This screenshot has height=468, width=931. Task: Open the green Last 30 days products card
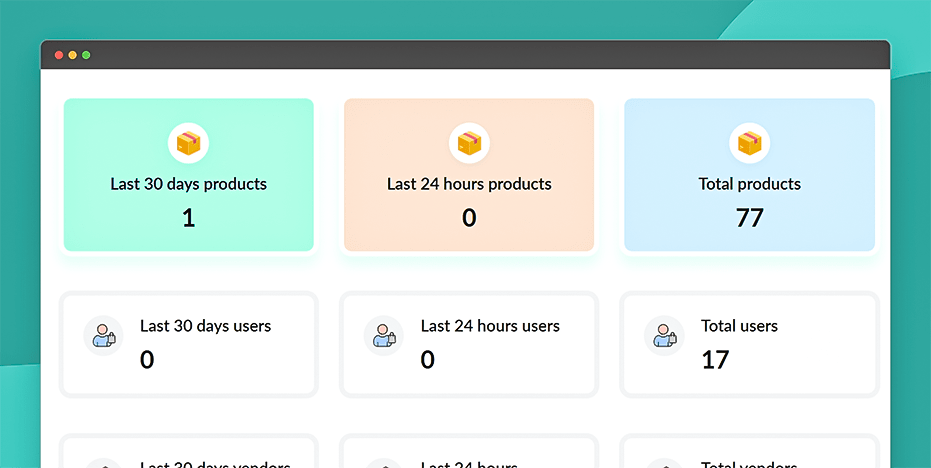pyautogui.click(x=189, y=175)
